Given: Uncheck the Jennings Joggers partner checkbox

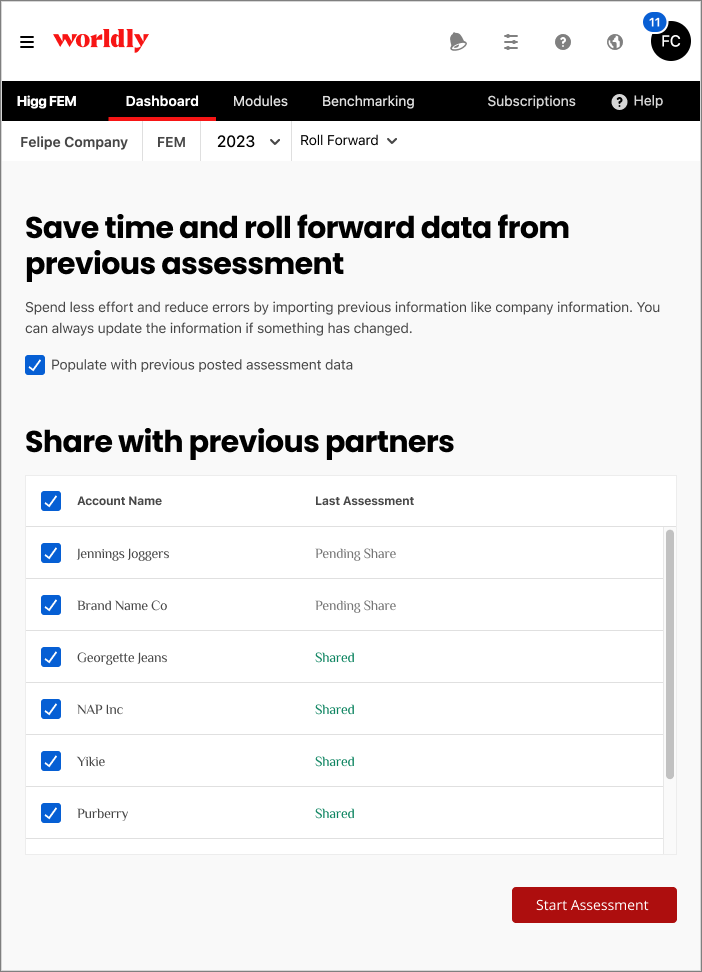Looking at the screenshot, I should (51, 553).
